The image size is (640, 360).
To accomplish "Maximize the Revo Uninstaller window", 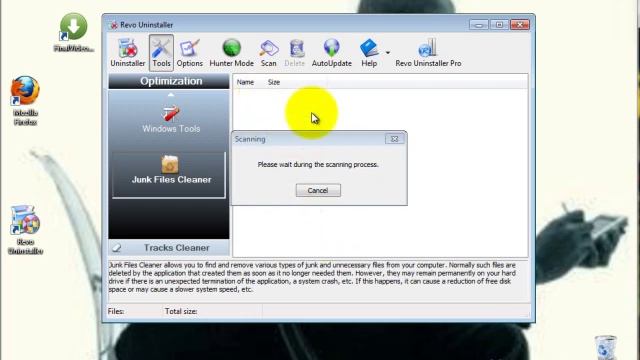I will [499, 25].
